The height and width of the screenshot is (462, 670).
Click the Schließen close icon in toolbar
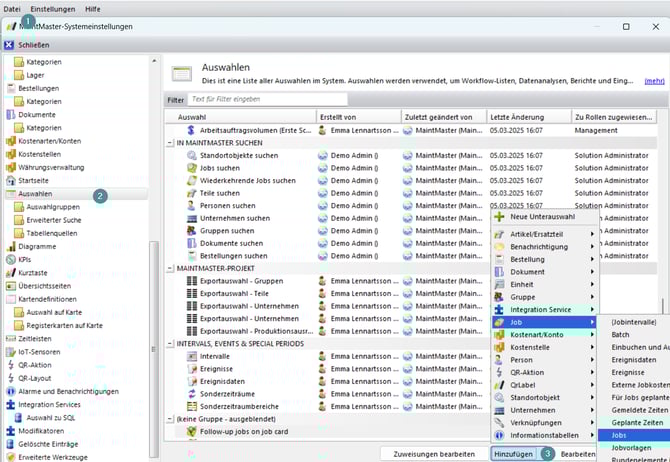coord(9,45)
